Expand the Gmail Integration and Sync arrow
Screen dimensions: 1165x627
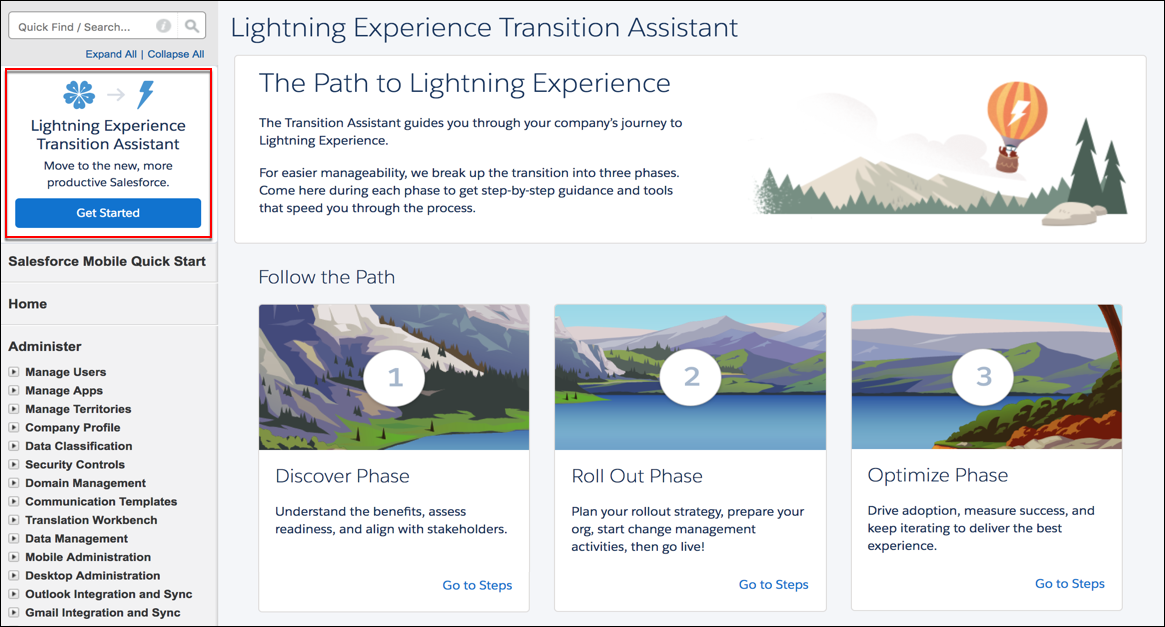13,613
